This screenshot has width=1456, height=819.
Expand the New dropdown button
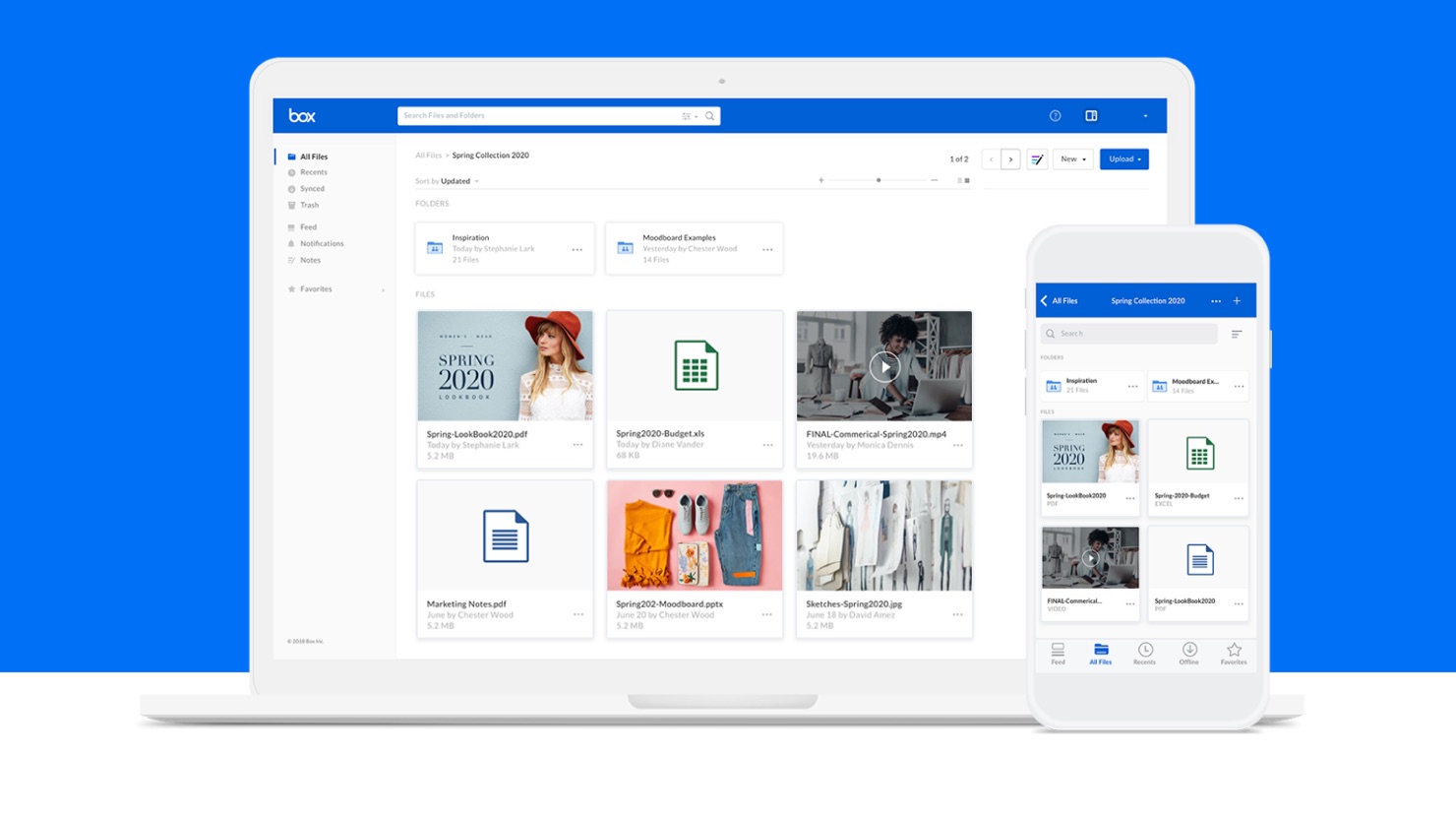click(1072, 159)
